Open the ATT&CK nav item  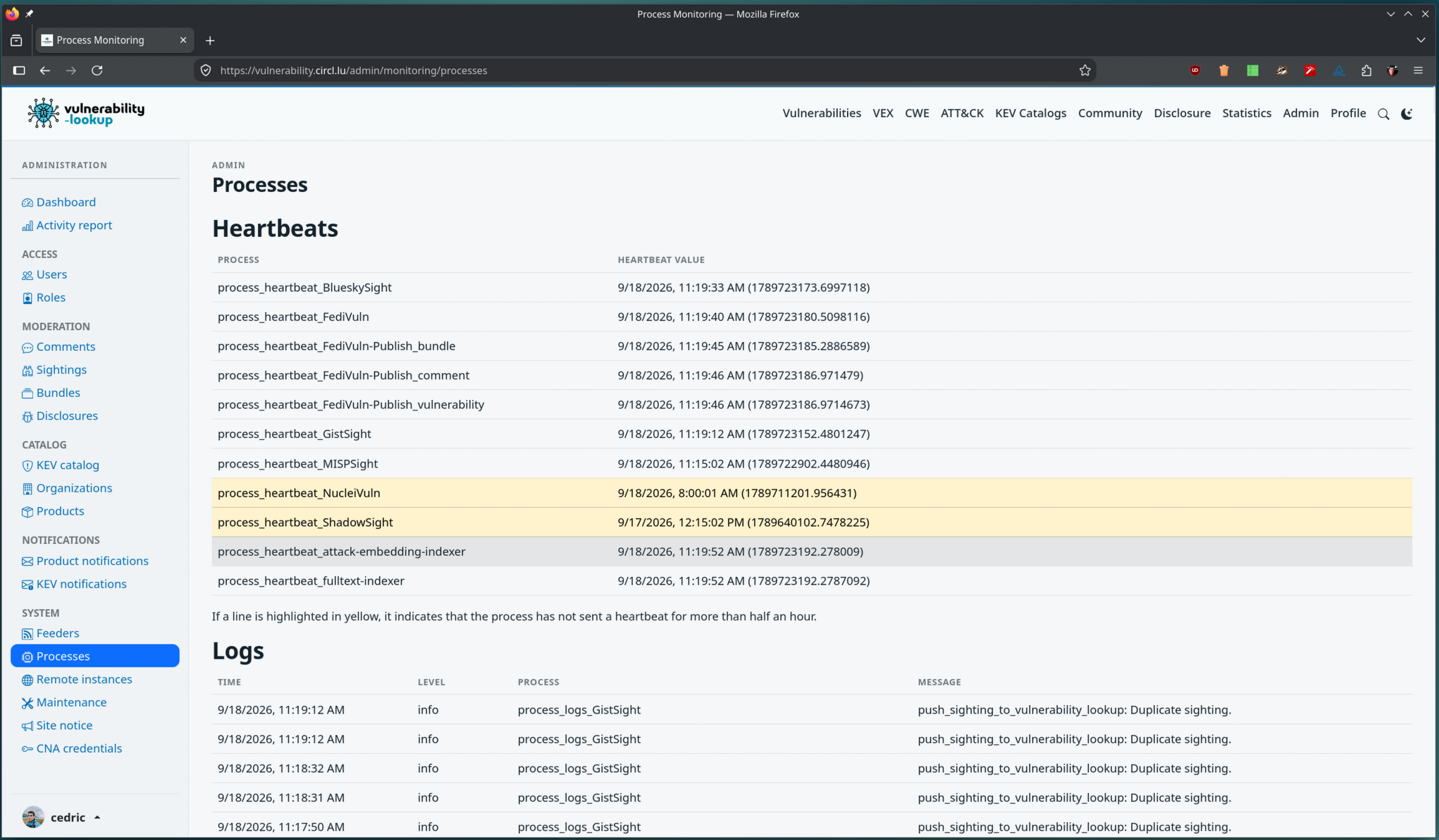point(962,113)
